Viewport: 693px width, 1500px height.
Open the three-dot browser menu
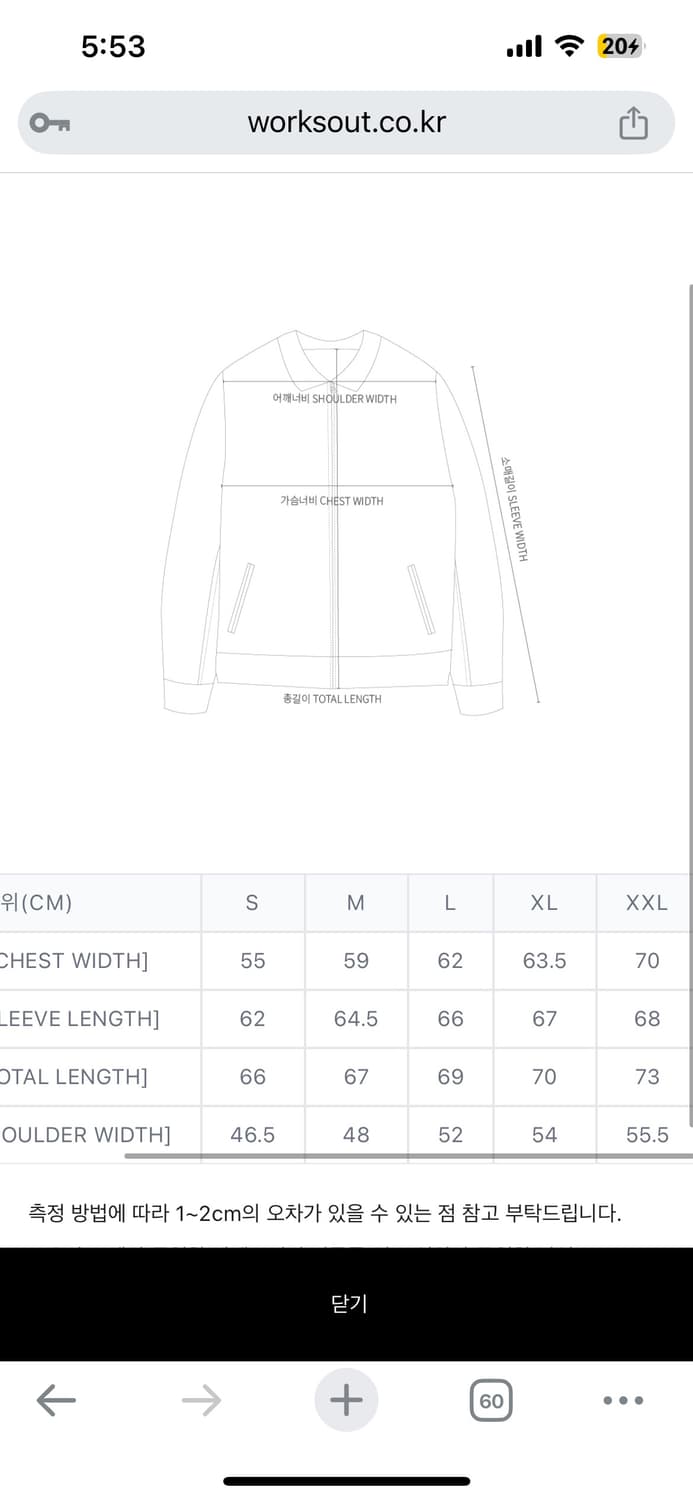pos(624,1400)
